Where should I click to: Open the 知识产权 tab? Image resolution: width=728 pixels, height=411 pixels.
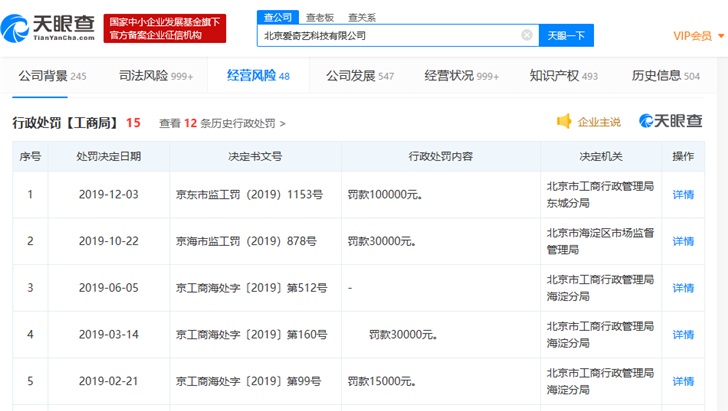(x=564, y=76)
